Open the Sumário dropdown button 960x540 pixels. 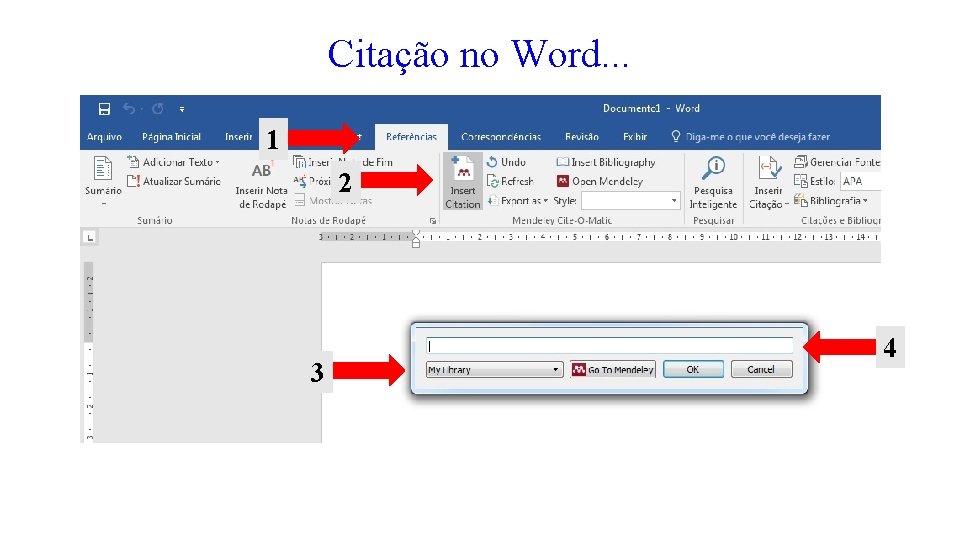[x=103, y=182]
